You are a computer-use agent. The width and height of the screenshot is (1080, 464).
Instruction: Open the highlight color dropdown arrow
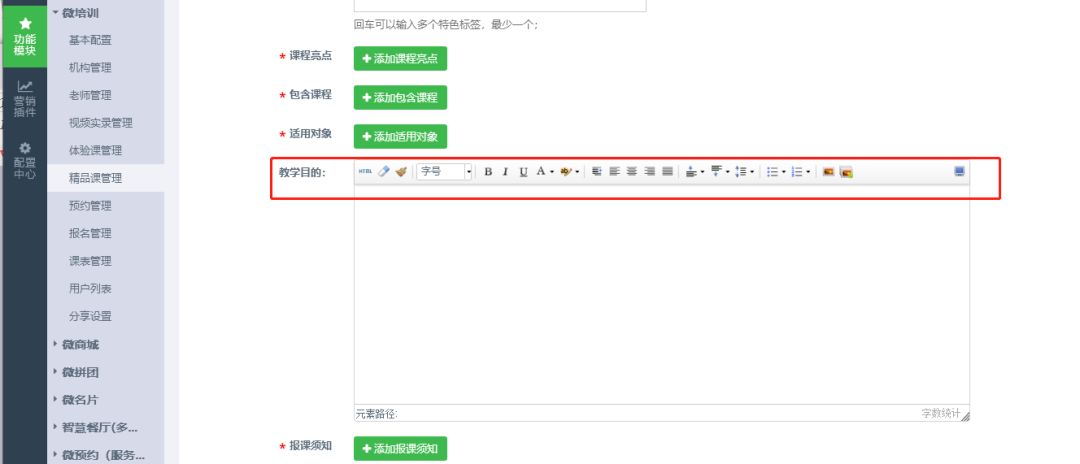(577, 172)
